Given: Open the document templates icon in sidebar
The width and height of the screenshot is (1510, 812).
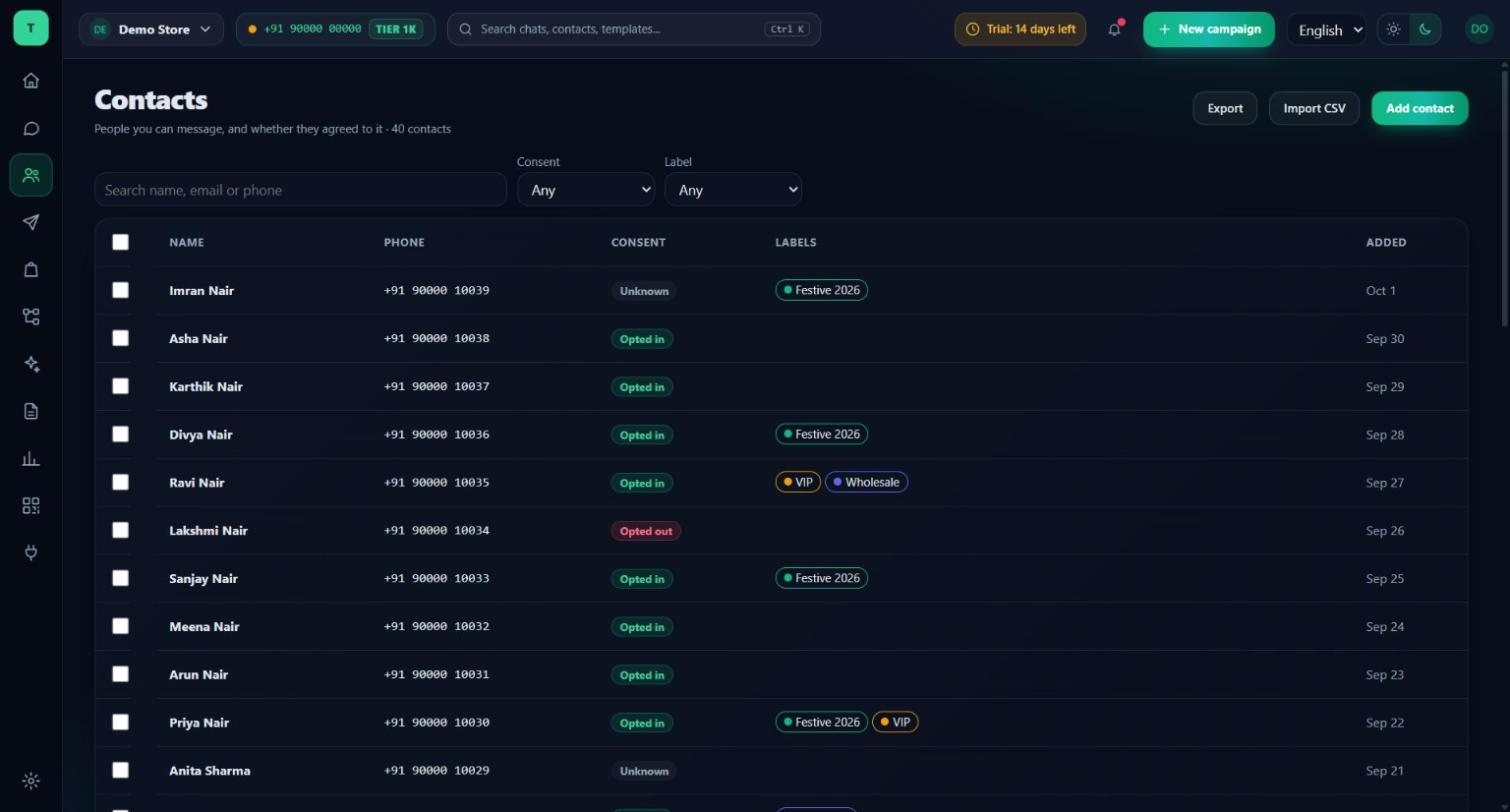Looking at the screenshot, I should pos(31,411).
